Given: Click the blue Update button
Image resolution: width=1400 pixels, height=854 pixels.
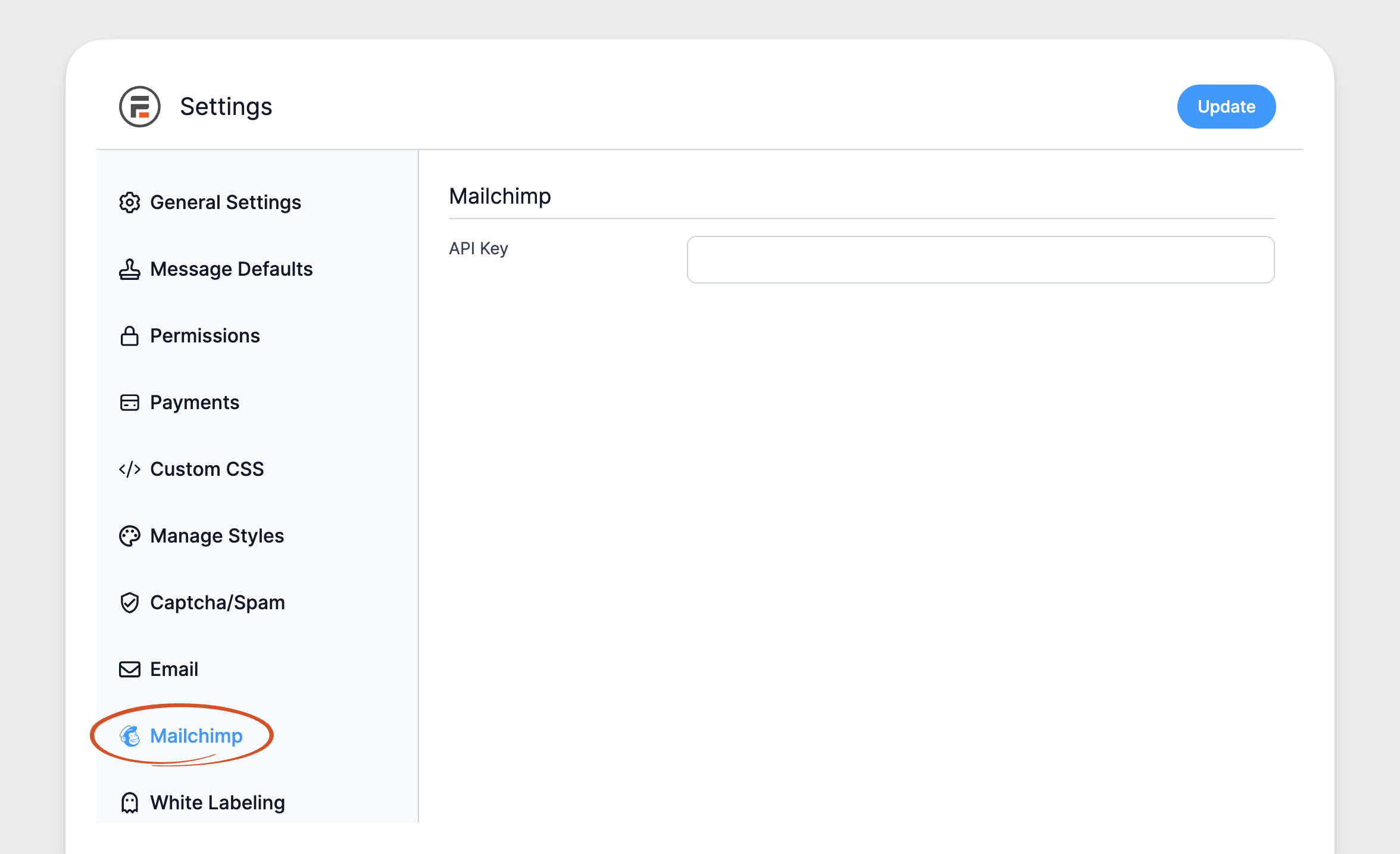Looking at the screenshot, I should (1226, 107).
